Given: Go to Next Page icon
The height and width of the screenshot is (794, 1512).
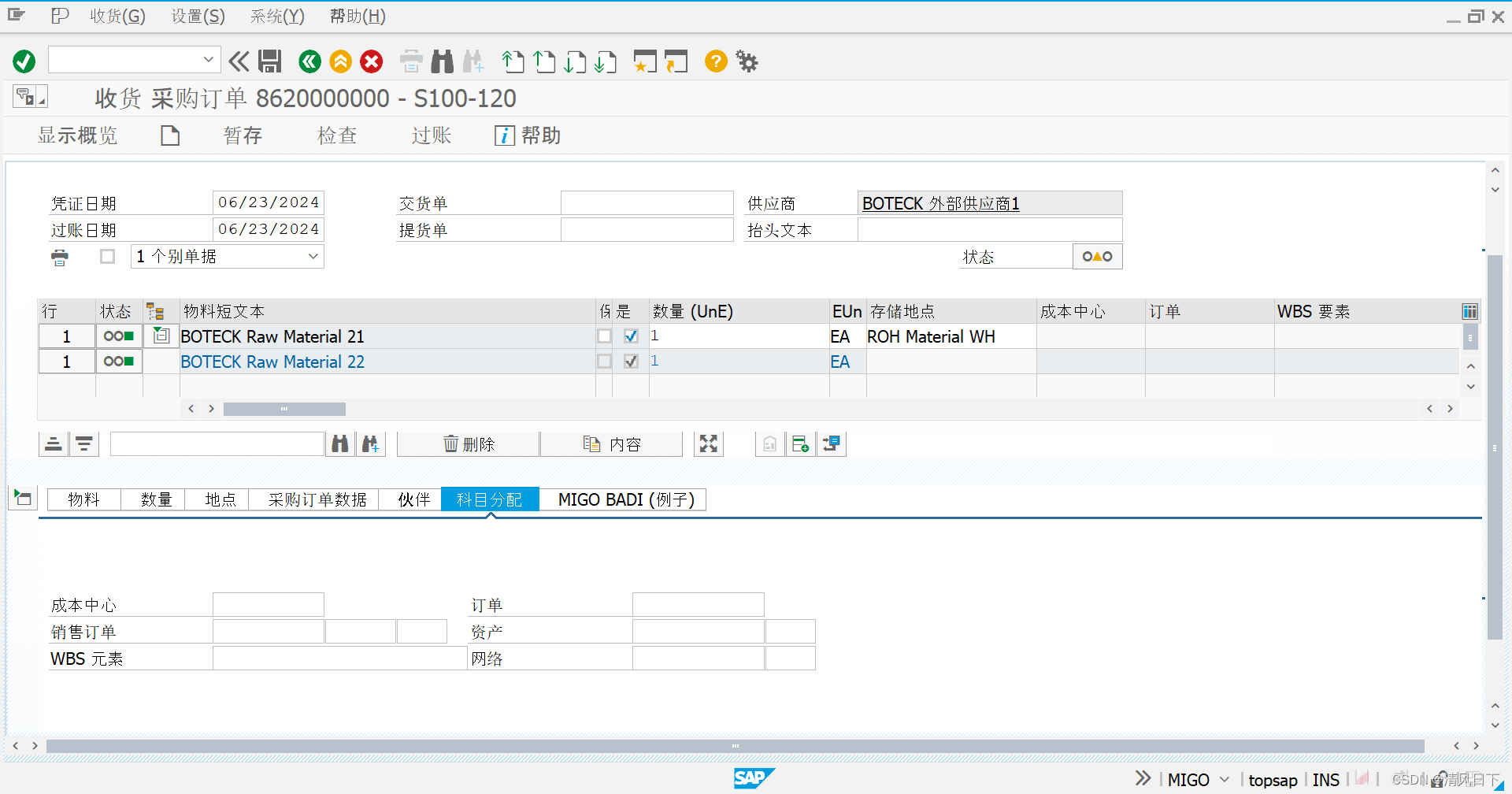Looking at the screenshot, I should (x=575, y=61).
